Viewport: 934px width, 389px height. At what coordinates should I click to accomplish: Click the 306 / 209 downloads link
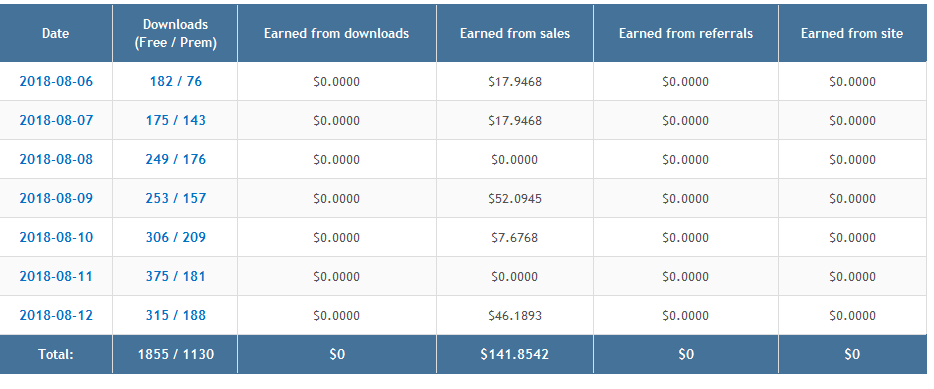176,238
